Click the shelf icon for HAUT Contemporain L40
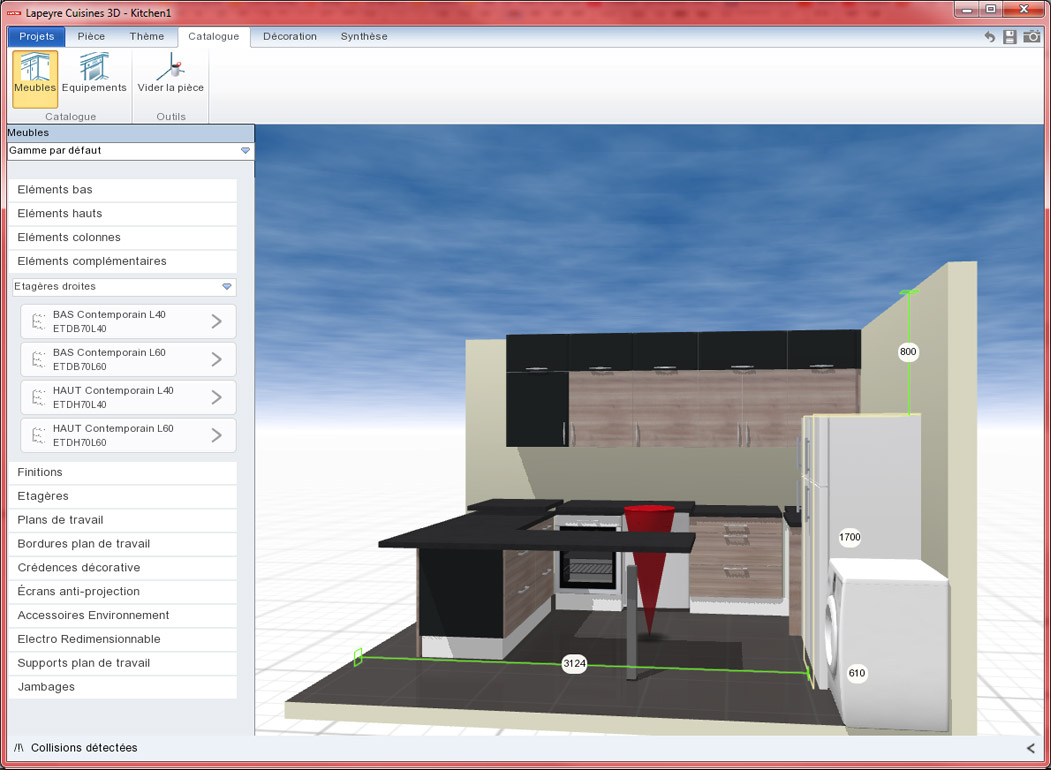Viewport: 1051px width, 770px height. [38, 397]
